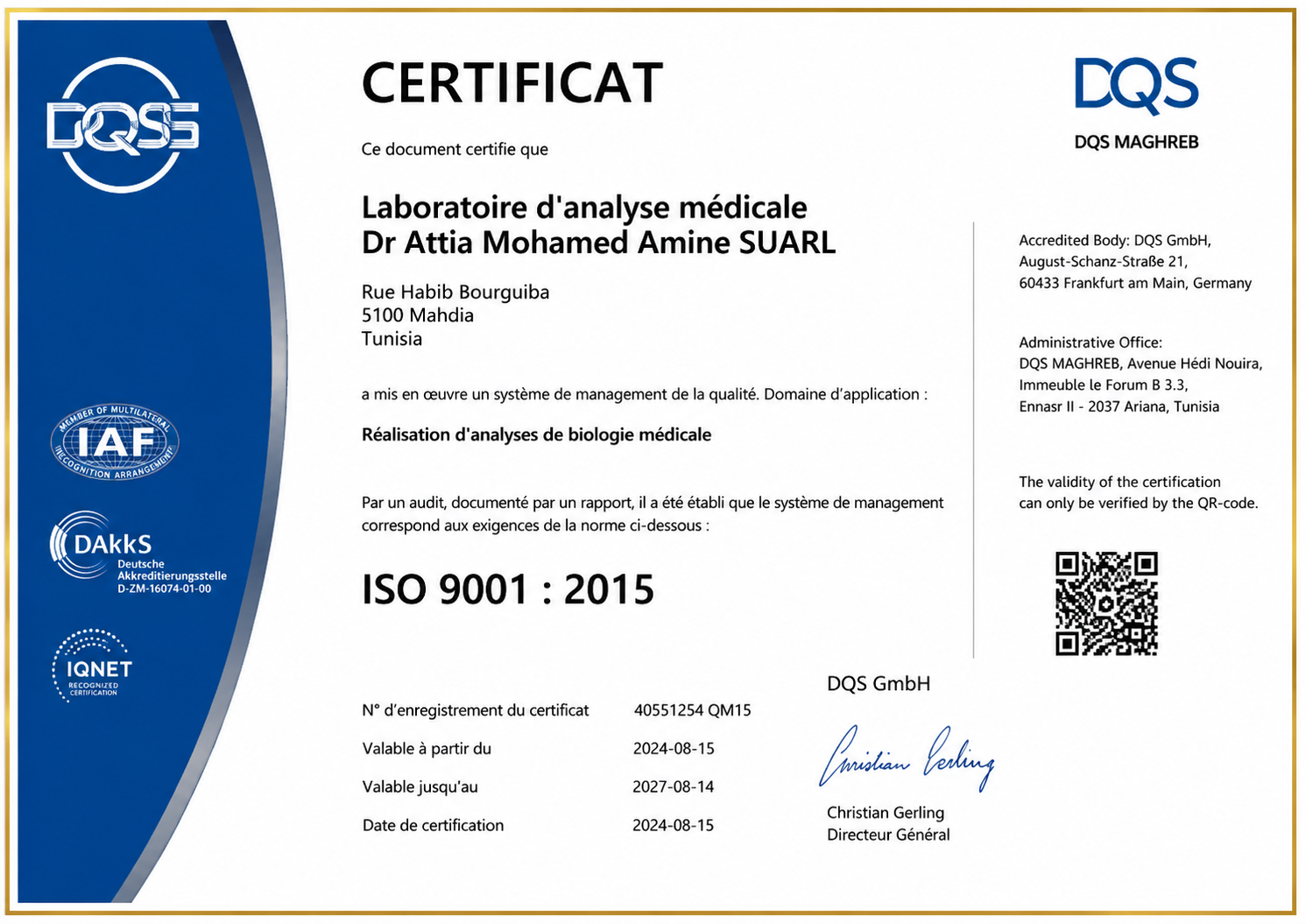Click the DAkkS number 'D-ZM-16074-01-00'

click(x=165, y=589)
